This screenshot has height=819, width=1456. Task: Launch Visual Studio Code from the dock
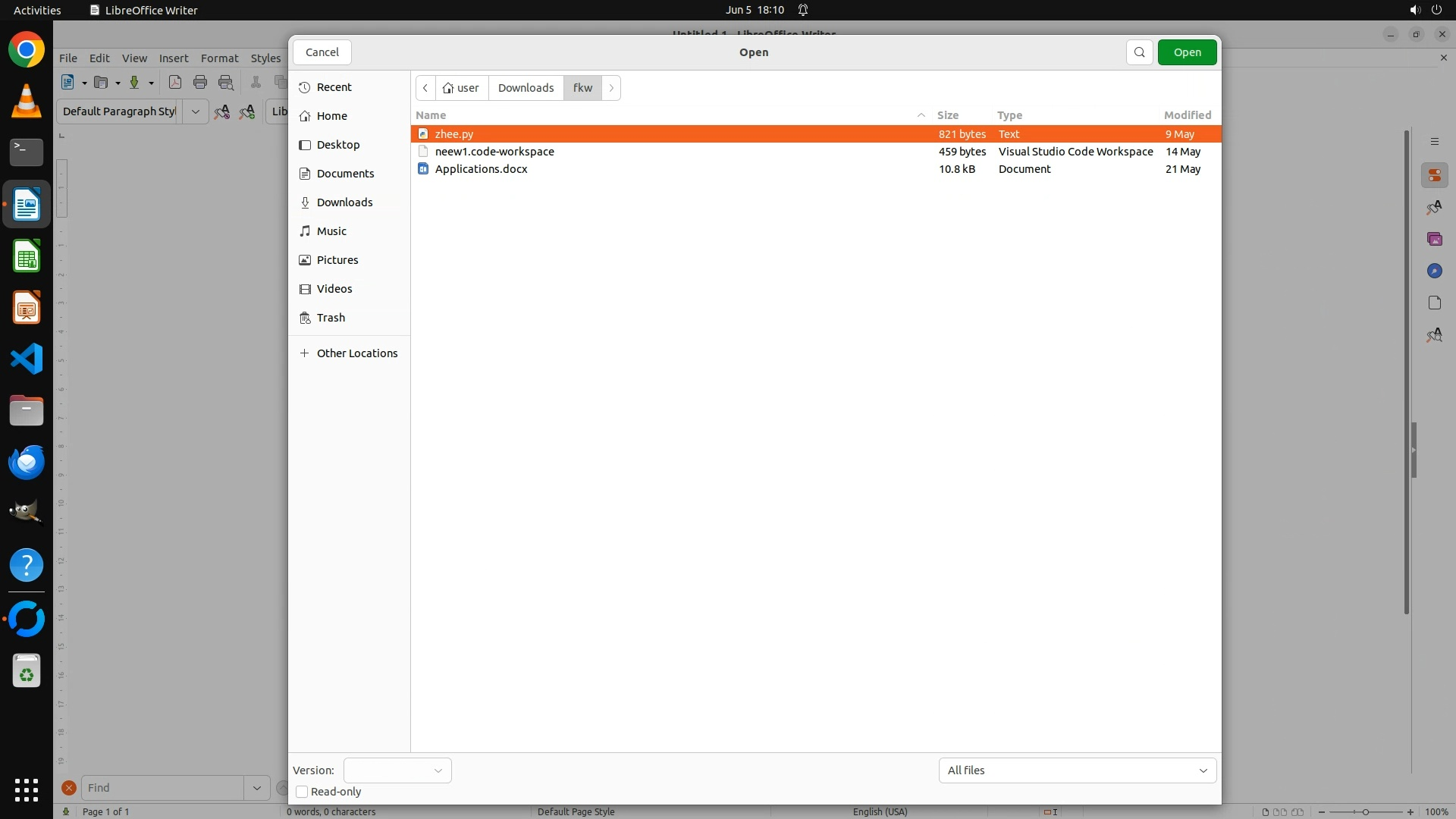tap(27, 359)
